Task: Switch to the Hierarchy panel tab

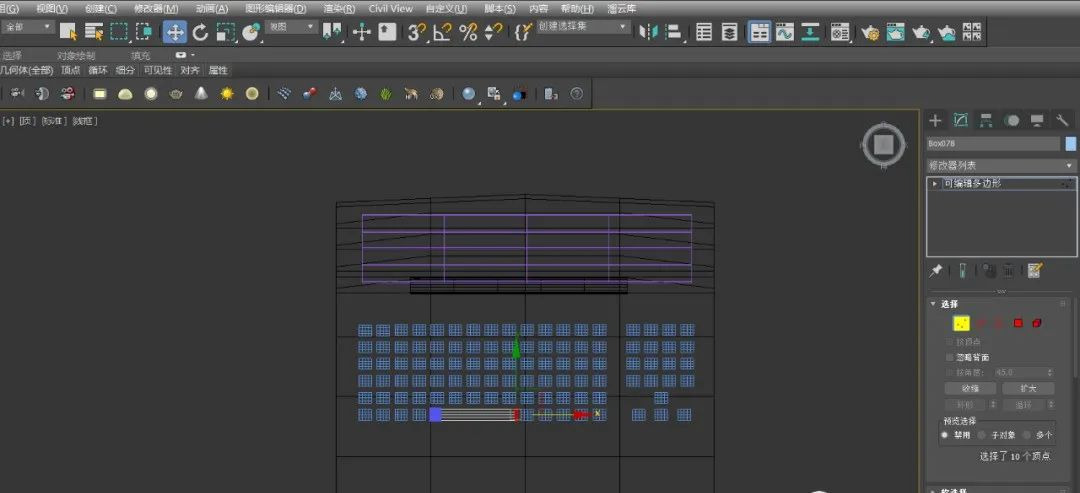Action: pos(986,120)
